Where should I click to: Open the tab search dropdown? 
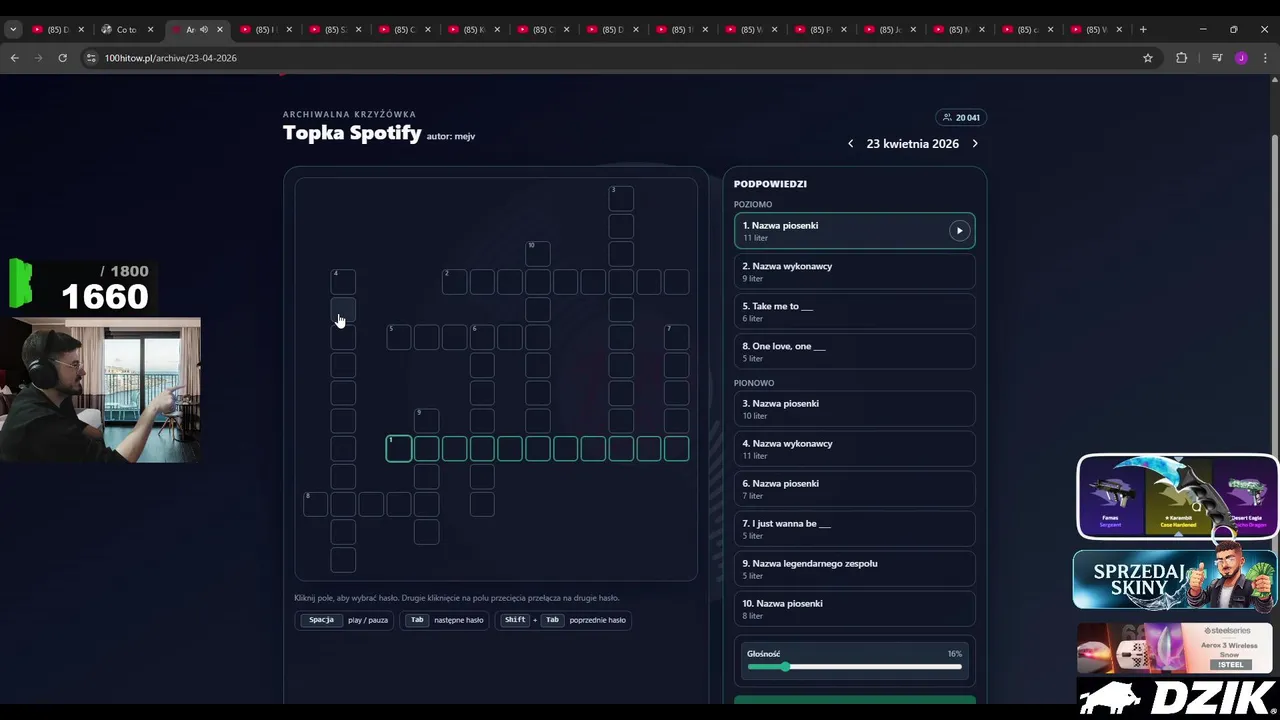pos(13,30)
